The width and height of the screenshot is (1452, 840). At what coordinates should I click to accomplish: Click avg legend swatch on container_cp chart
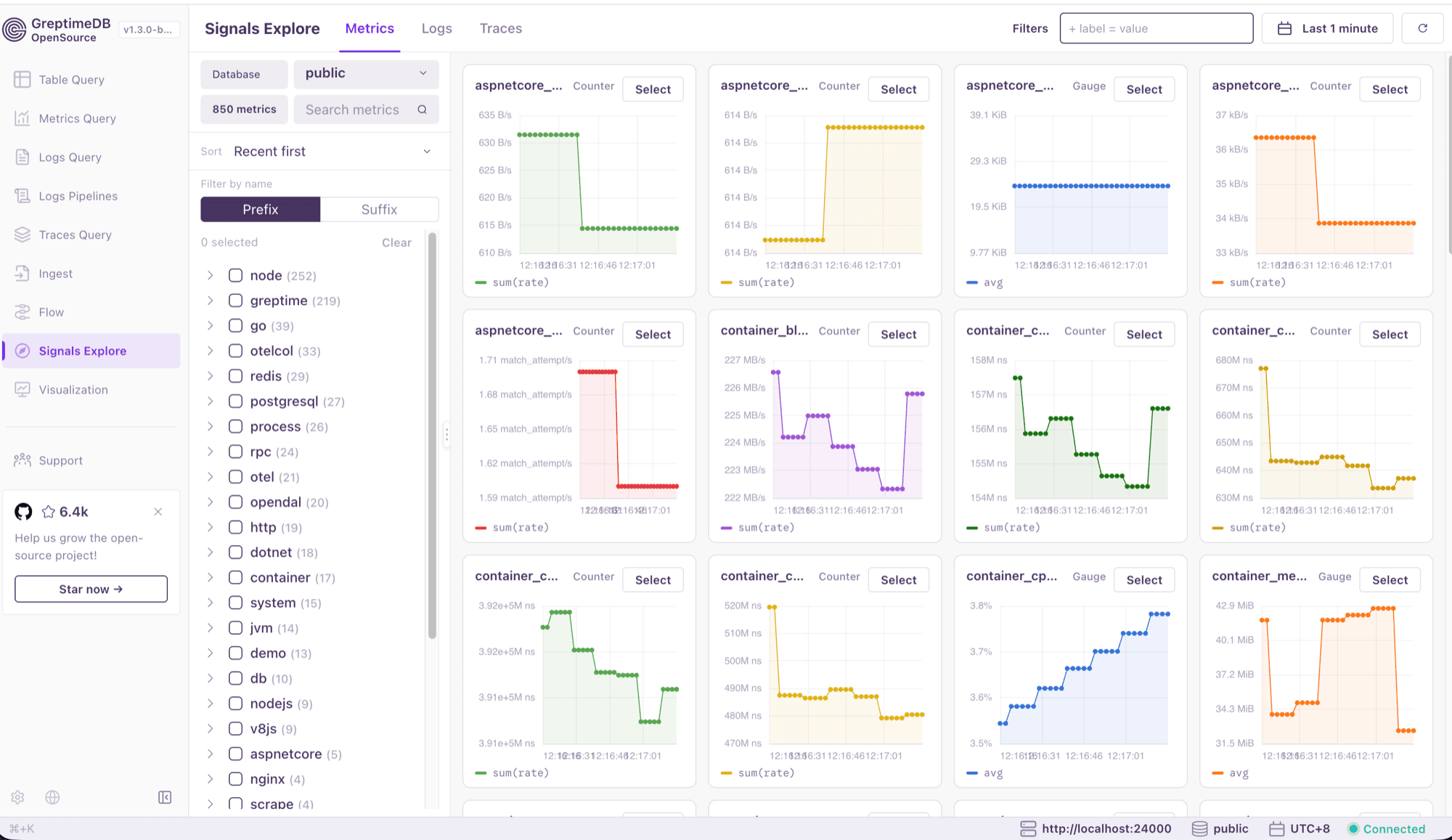click(972, 773)
